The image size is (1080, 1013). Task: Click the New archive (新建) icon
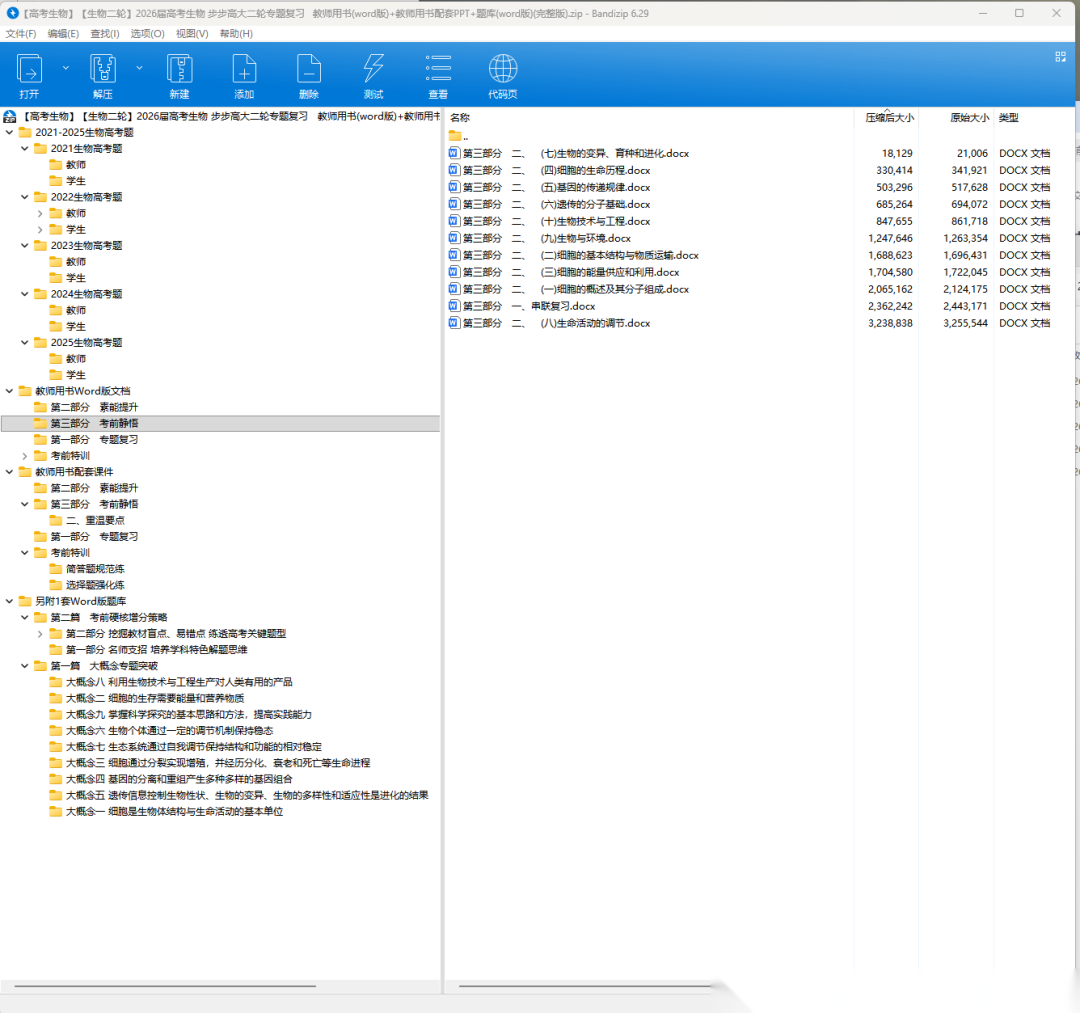pos(179,69)
